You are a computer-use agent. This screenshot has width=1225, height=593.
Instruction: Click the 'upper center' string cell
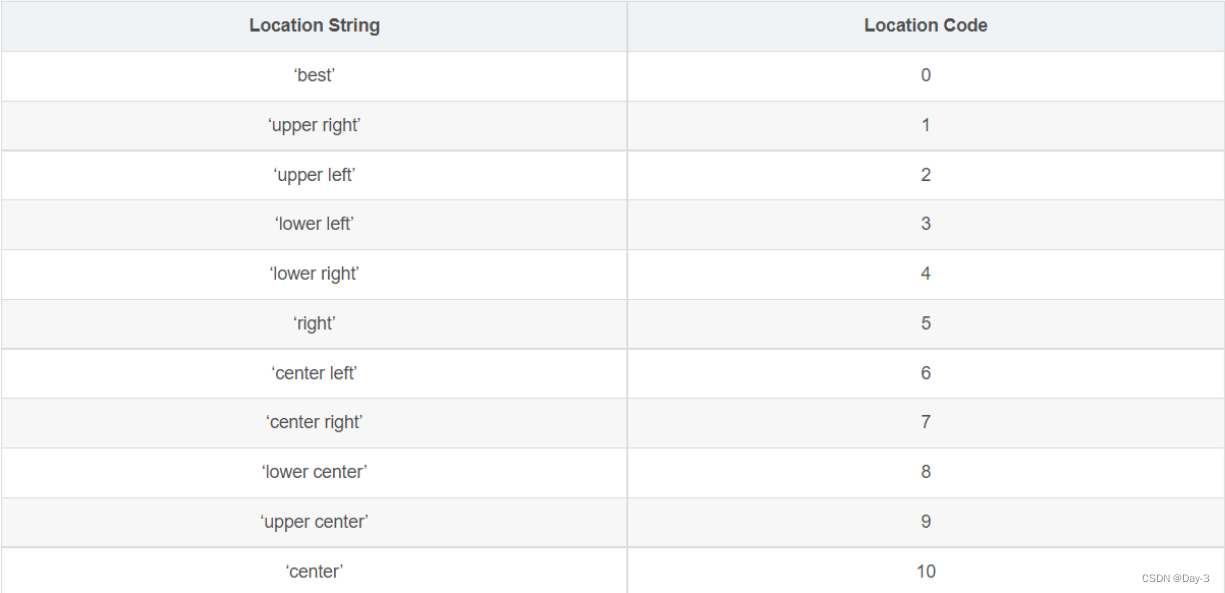[x=314, y=522]
